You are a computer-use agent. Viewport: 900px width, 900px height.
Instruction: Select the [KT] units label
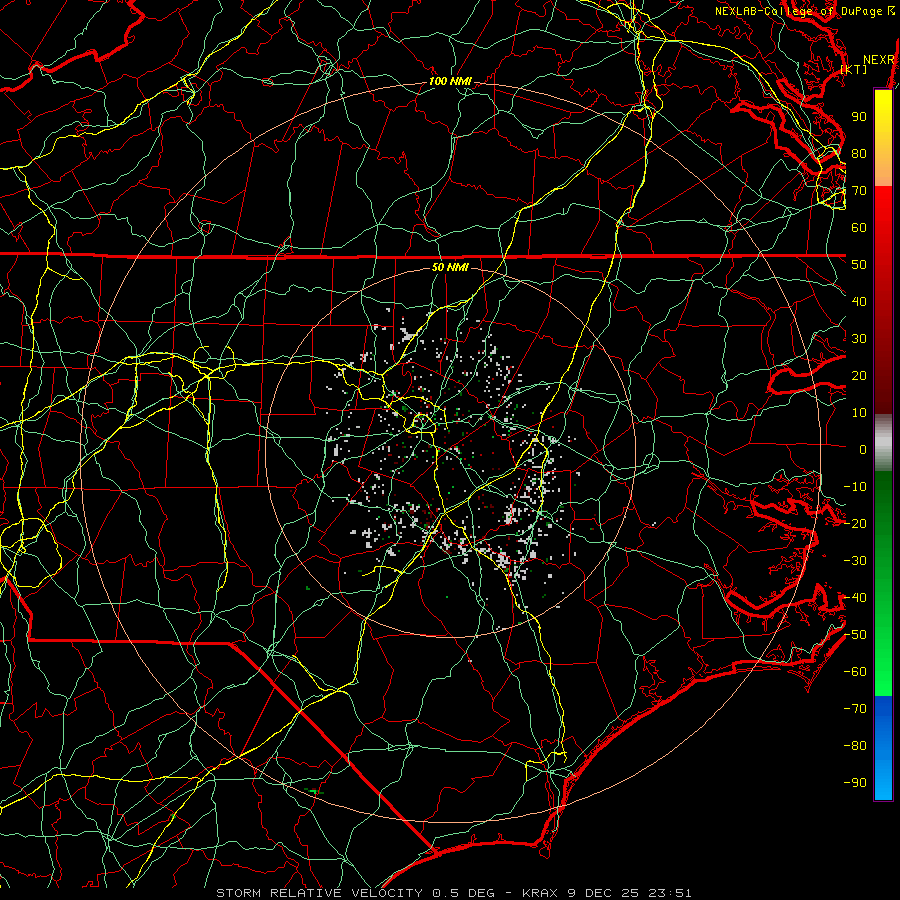pos(854,69)
